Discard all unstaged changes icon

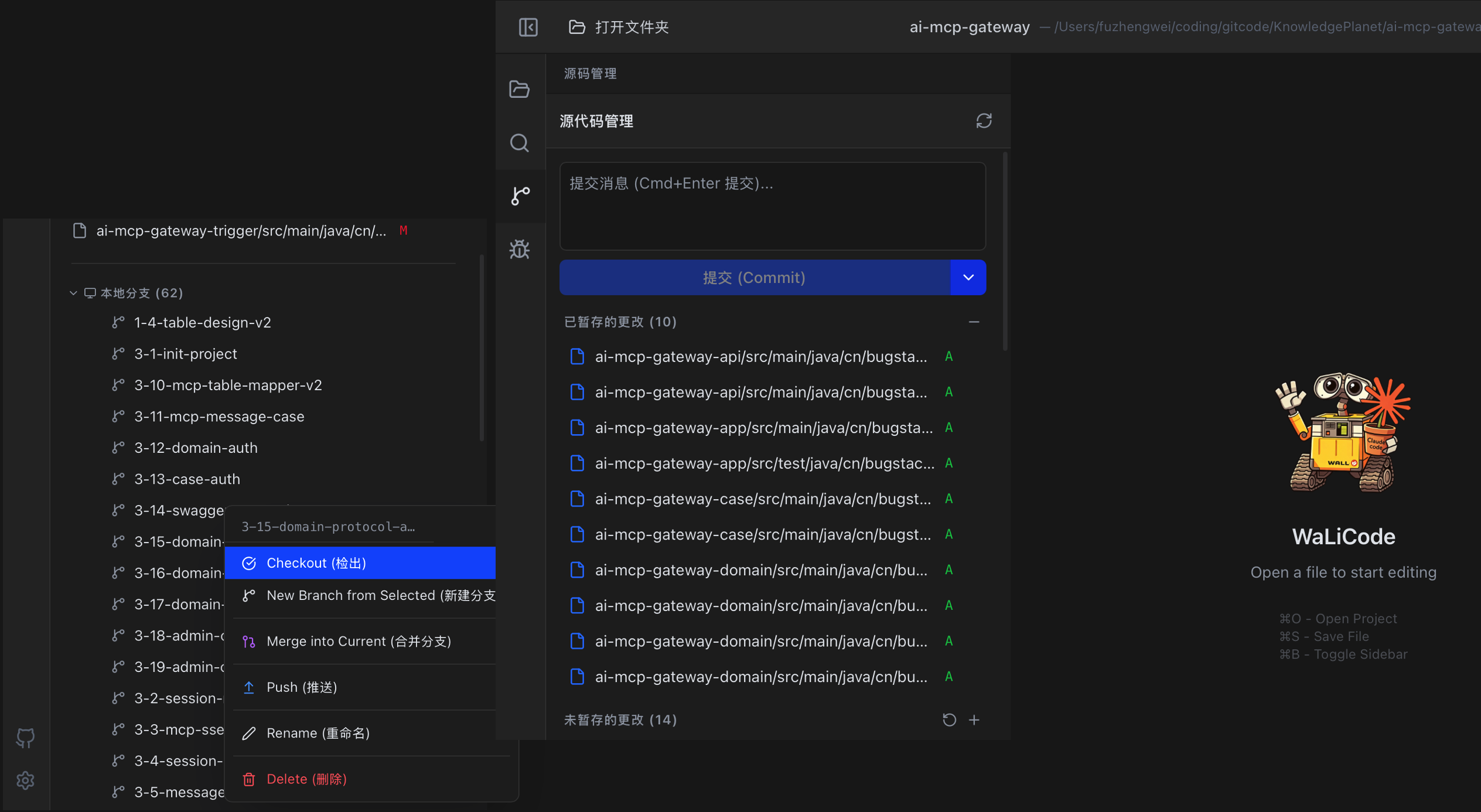[949, 719]
